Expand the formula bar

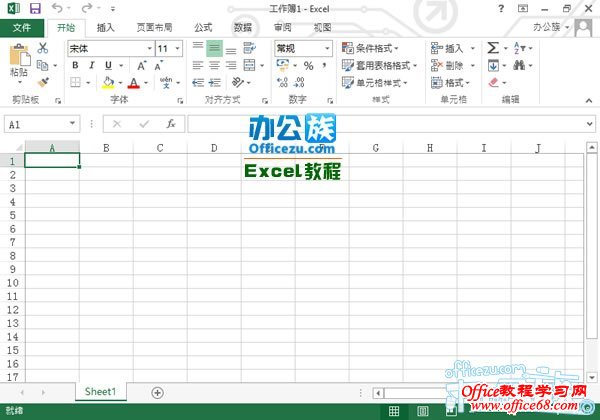pos(589,124)
